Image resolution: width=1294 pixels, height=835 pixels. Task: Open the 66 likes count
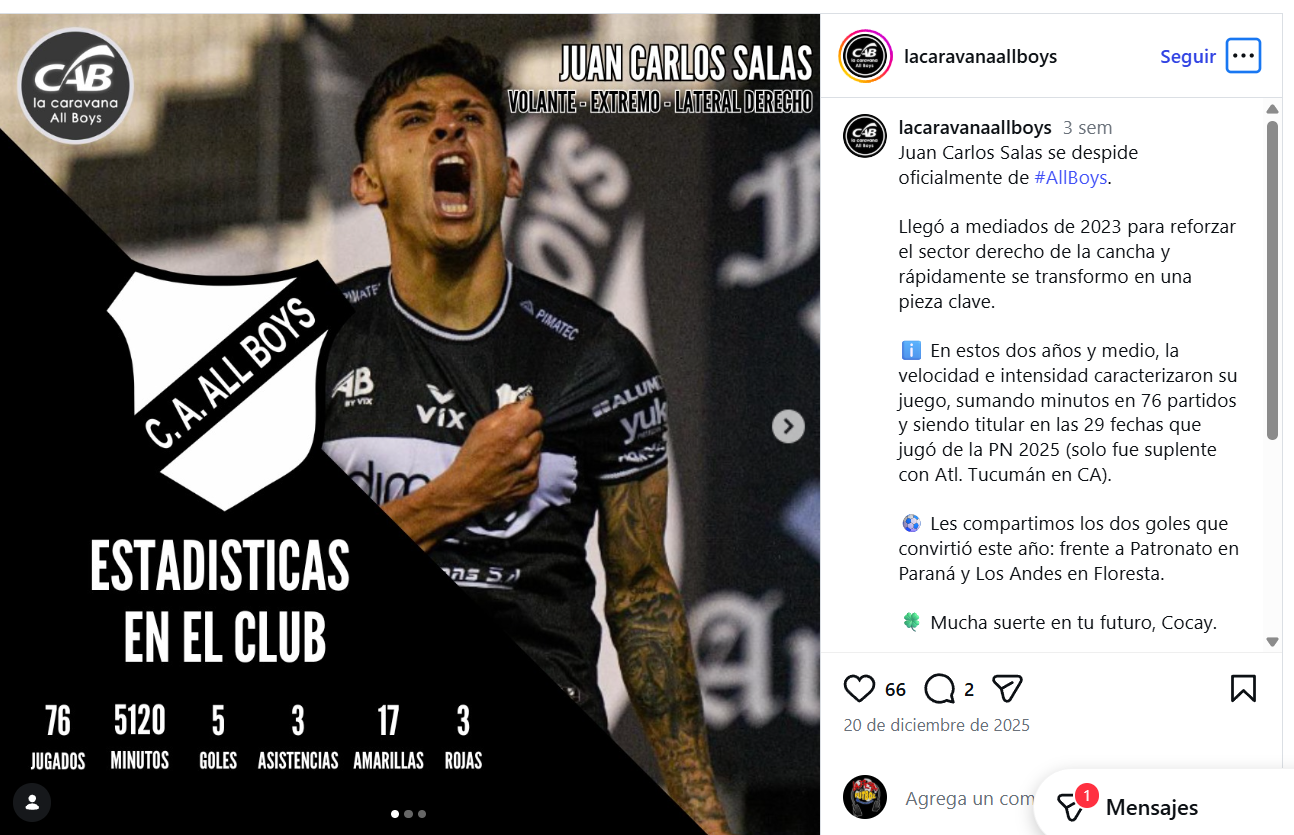pos(895,689)
